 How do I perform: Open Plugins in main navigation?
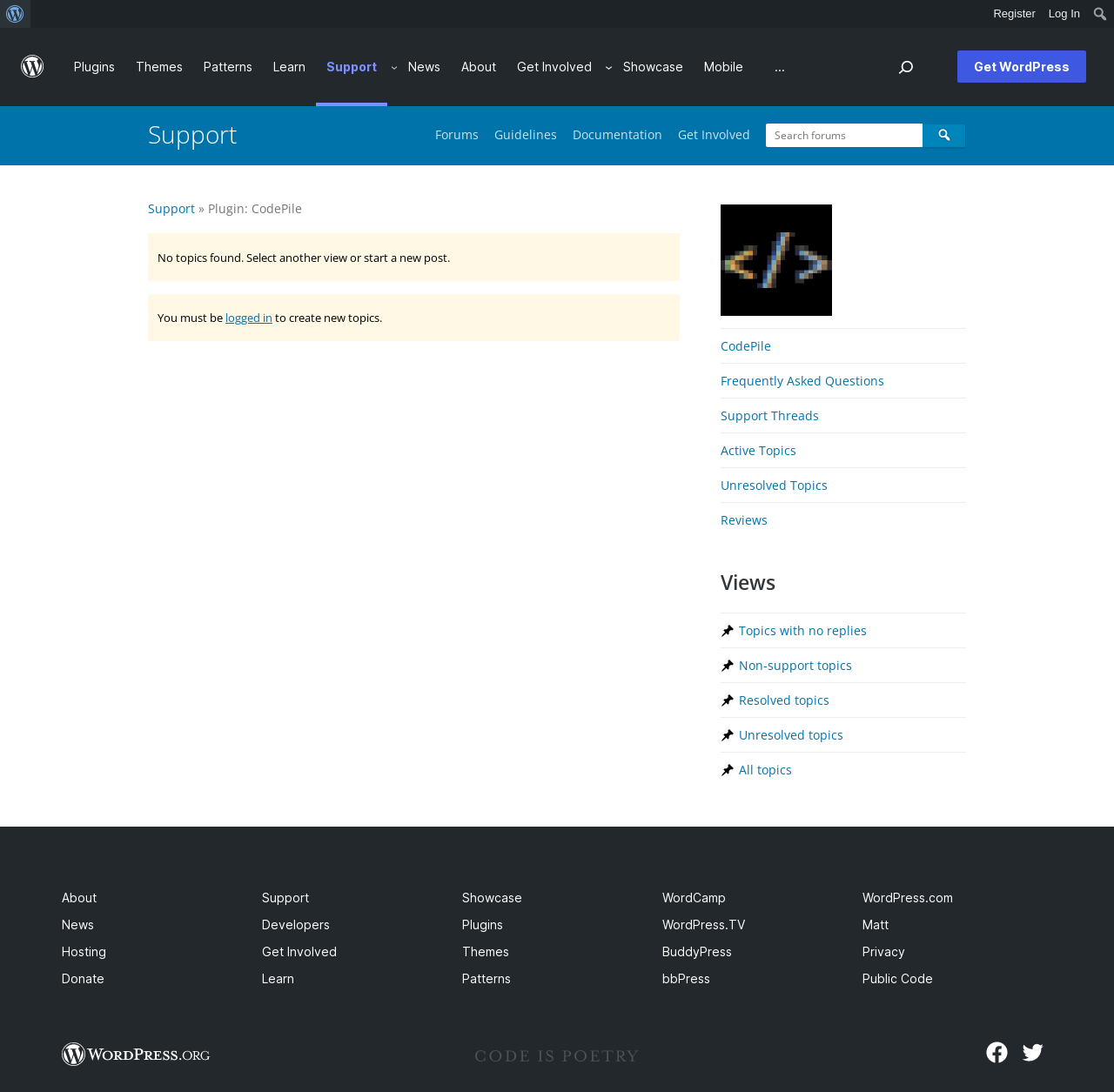(x=94, y=67)
